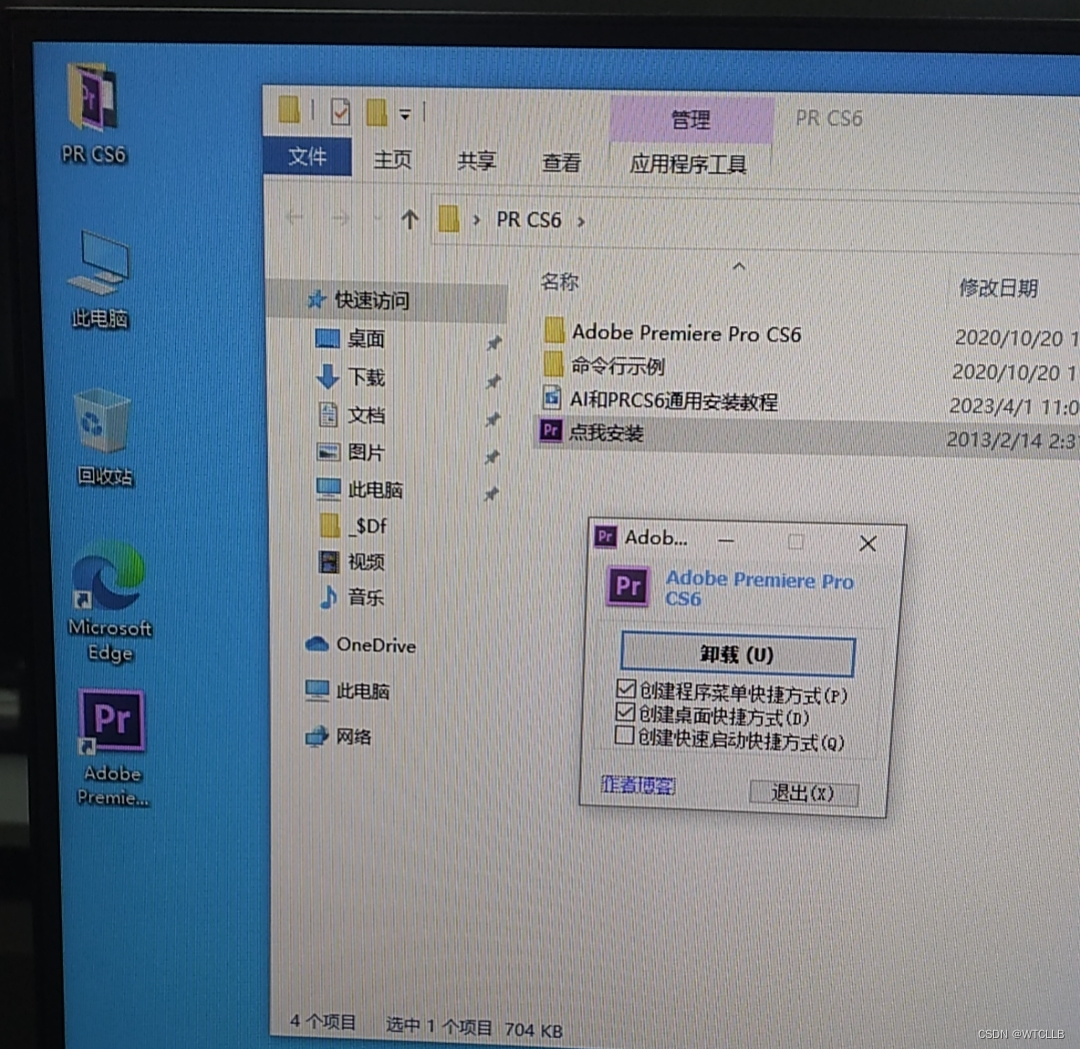Go up one folder level with the up arrow
This screenshot has width=1080, height=1049.
(x=410, y=219)
